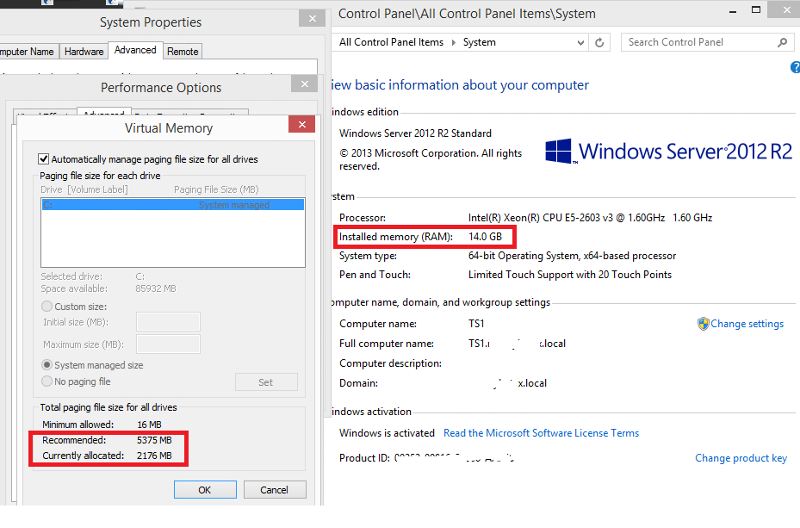Cancel the Virtual Memory dialog
800x528 pixels.
274,490
